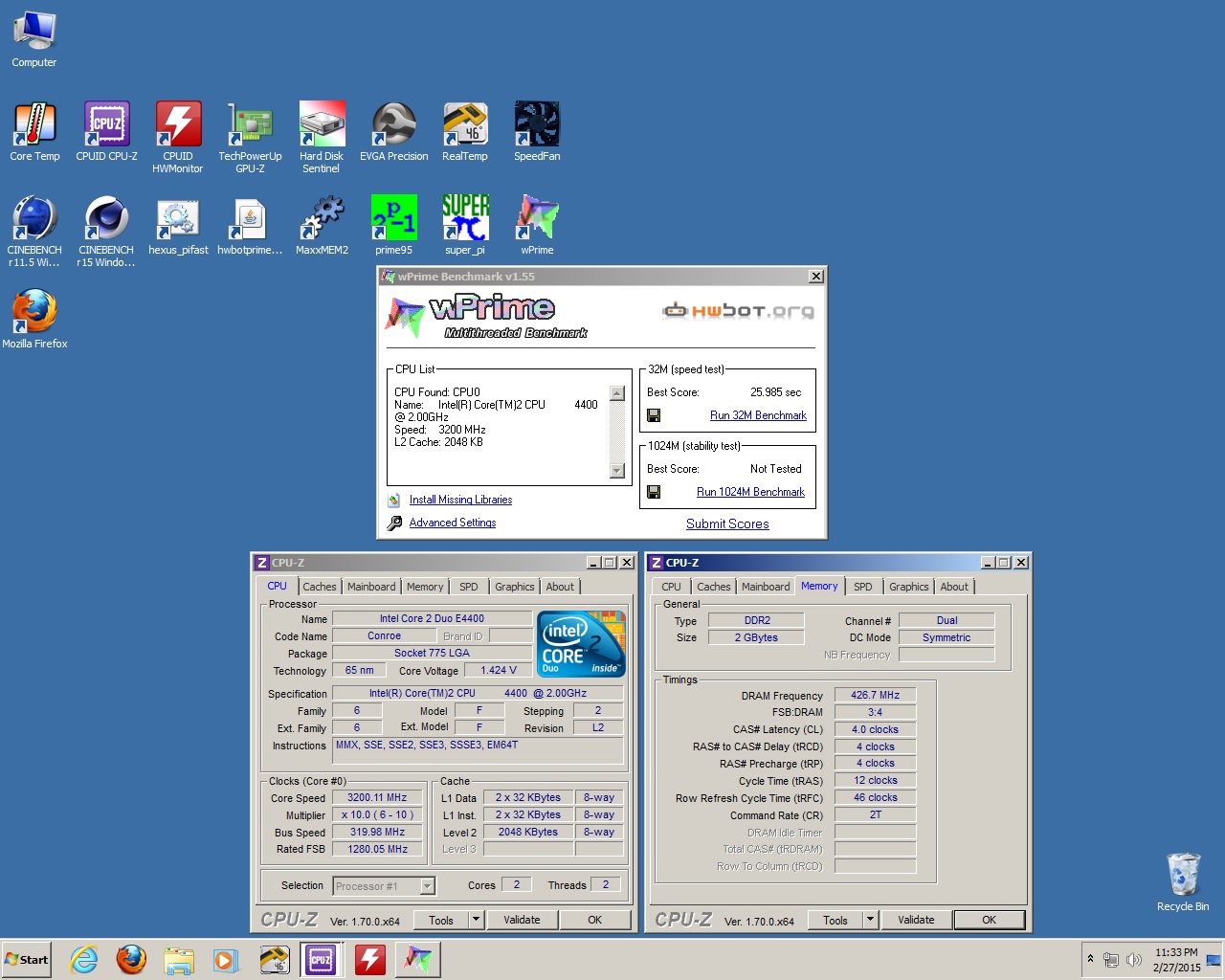
Task: Open the Memory tab in left CPU-Z window
Action: pos(425,587)
